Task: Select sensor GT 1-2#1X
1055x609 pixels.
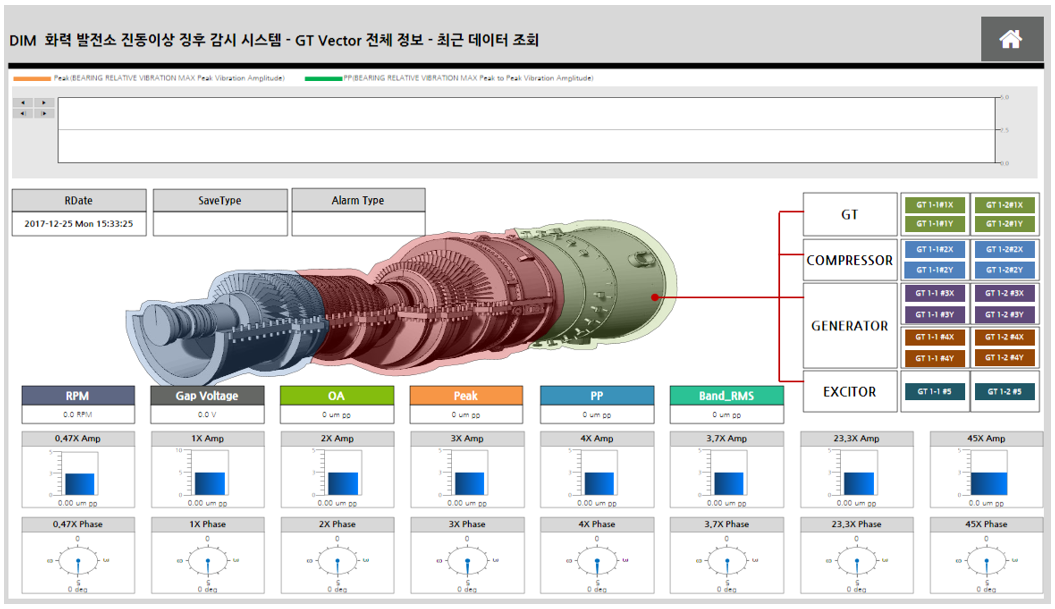Action: 1005,205
